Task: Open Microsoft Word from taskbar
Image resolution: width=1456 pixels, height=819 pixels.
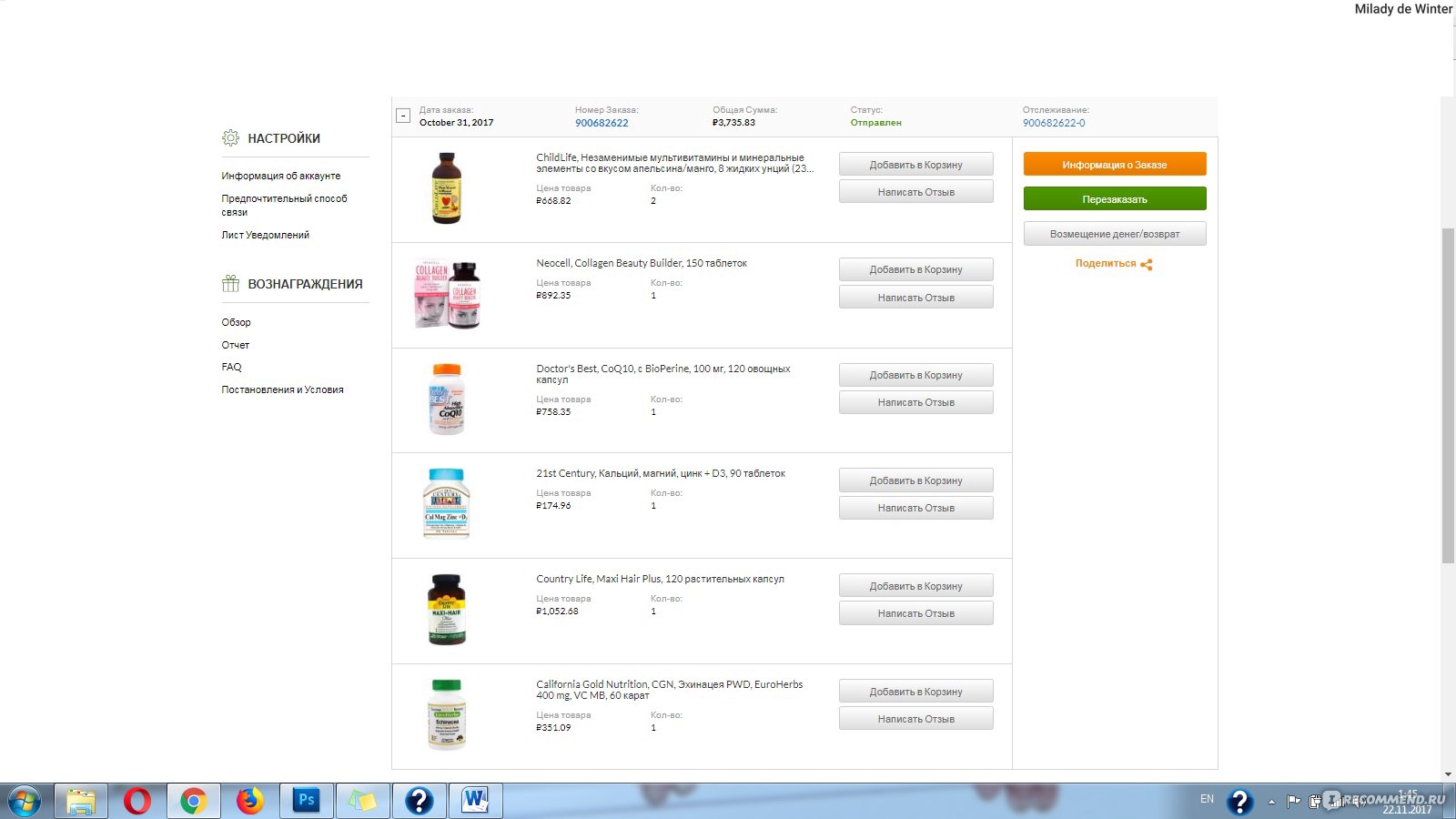Action: pyautogui.click(x=475, y=802)
